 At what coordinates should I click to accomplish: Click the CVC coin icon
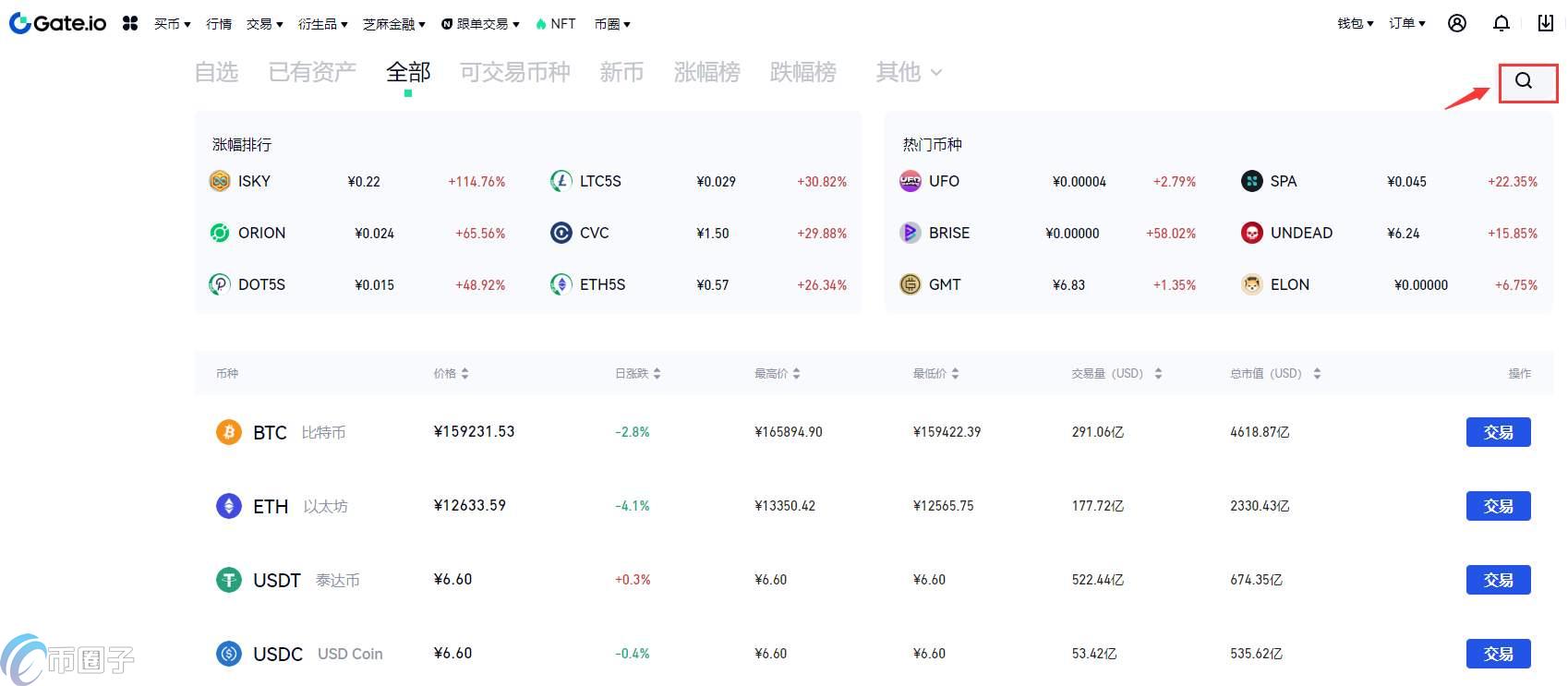pyautogui.click(x=561, y=233)
